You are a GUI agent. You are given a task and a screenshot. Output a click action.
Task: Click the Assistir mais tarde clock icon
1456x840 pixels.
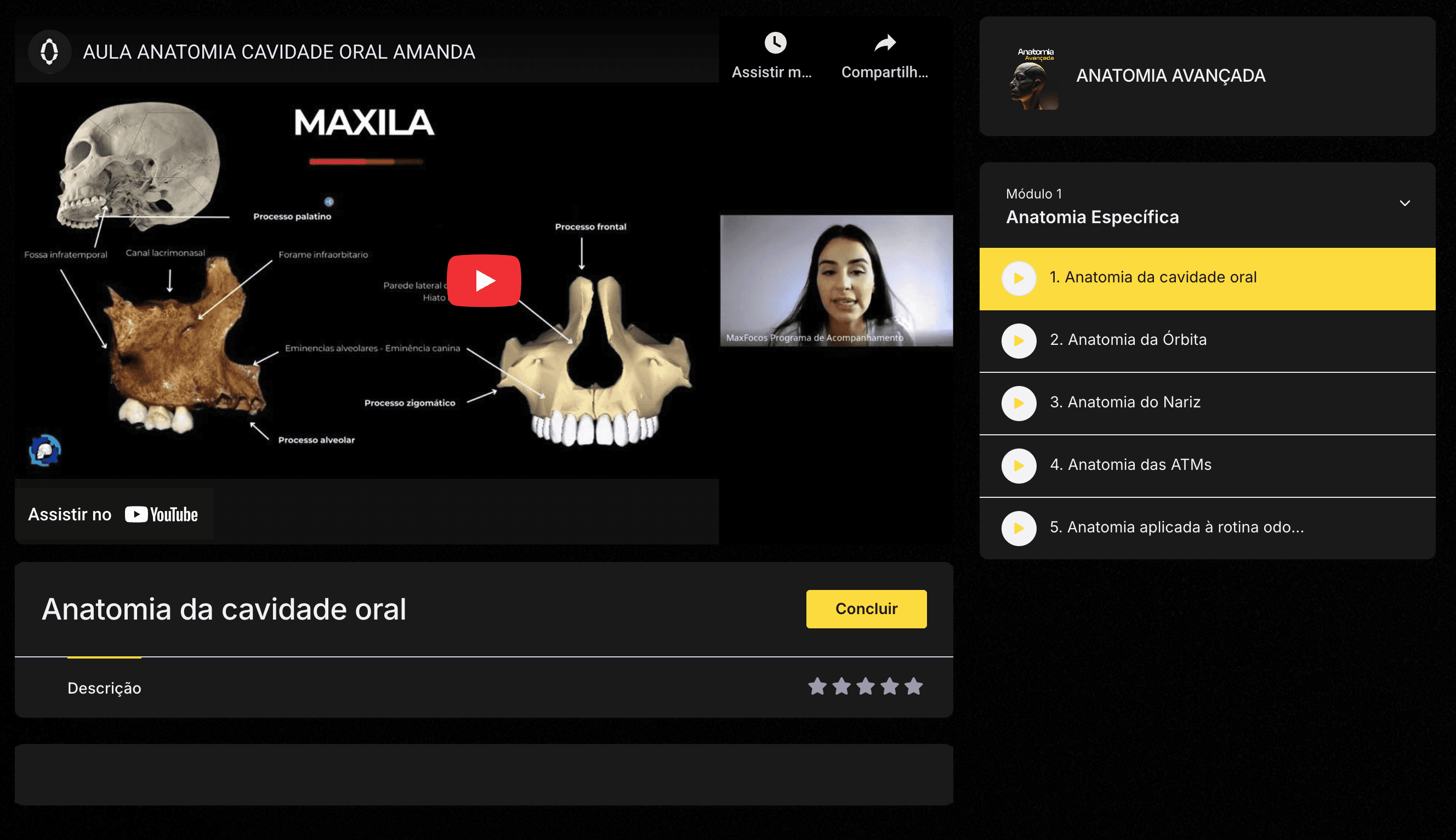click(x=775, y=43)
